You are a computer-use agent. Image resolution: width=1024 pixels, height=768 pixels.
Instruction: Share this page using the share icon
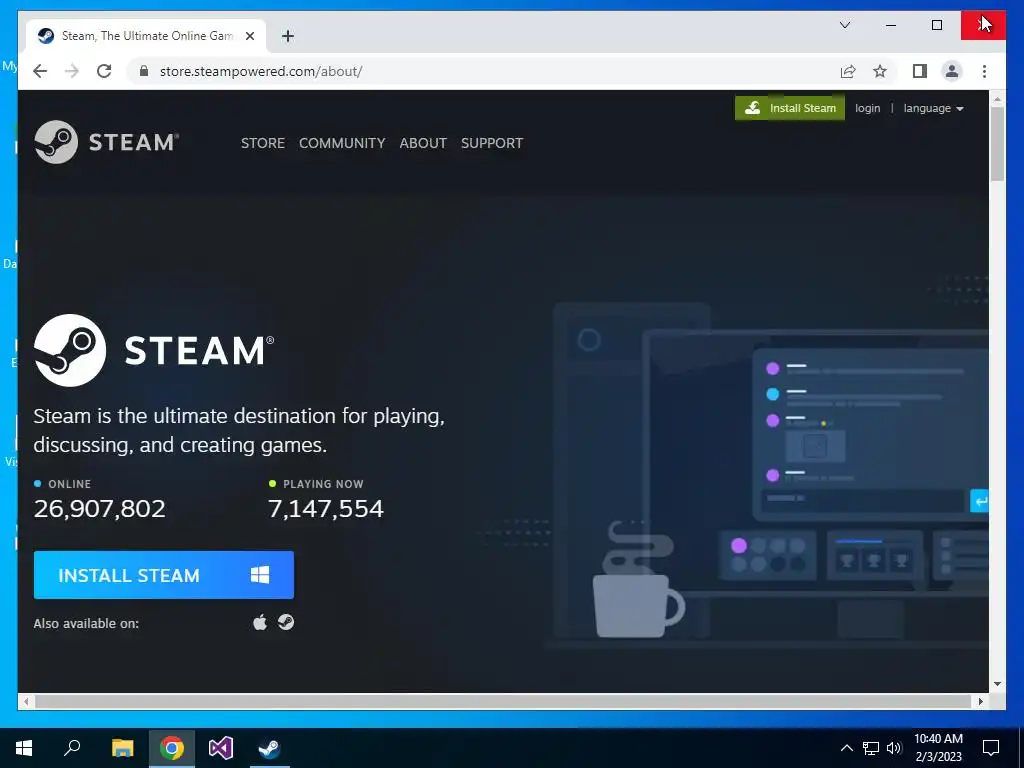(x=848, y=71)
